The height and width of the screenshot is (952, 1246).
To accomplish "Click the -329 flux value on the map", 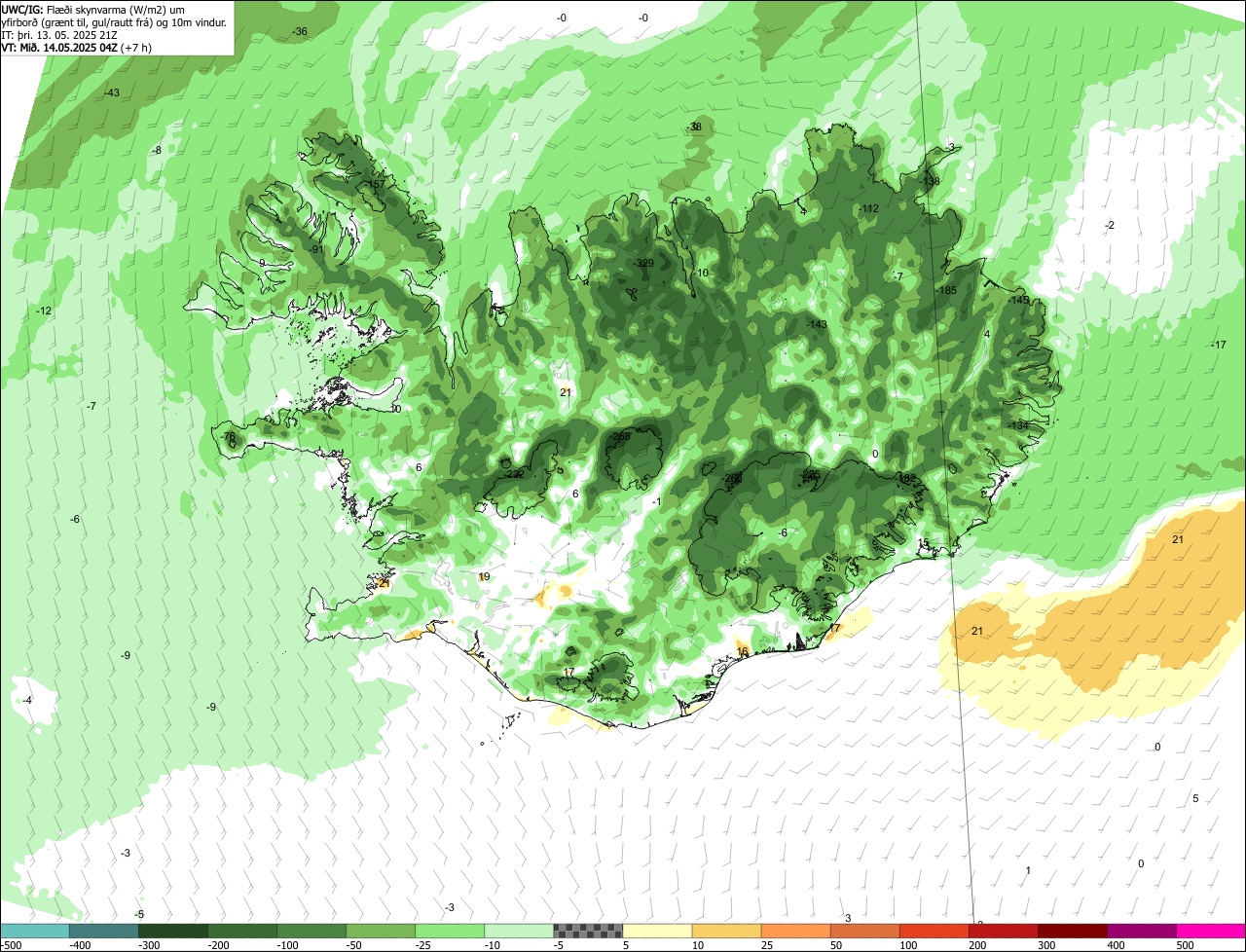I will (x=644, y=264).
